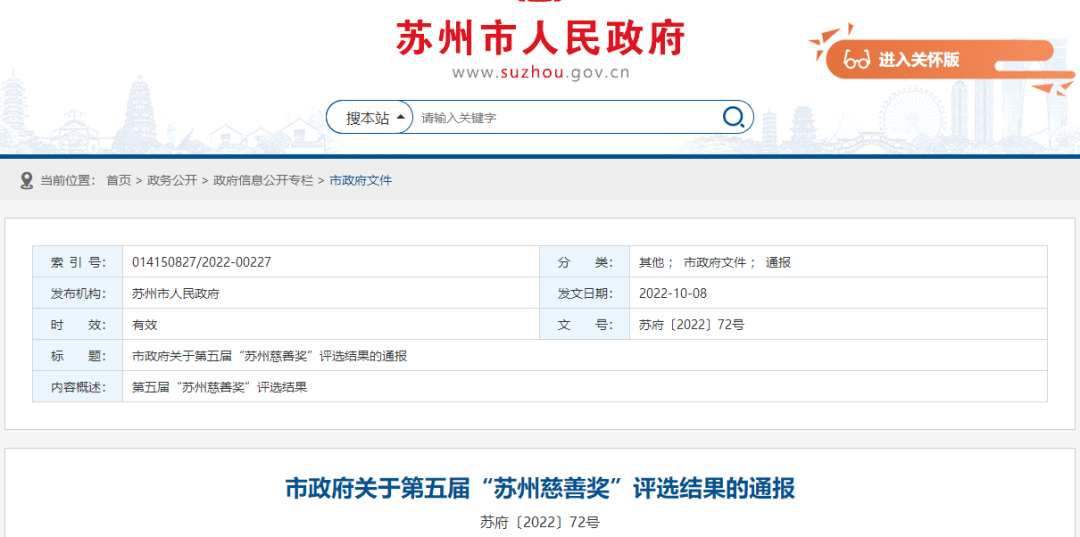Click the magnifying glass search icon

(734, 117)
